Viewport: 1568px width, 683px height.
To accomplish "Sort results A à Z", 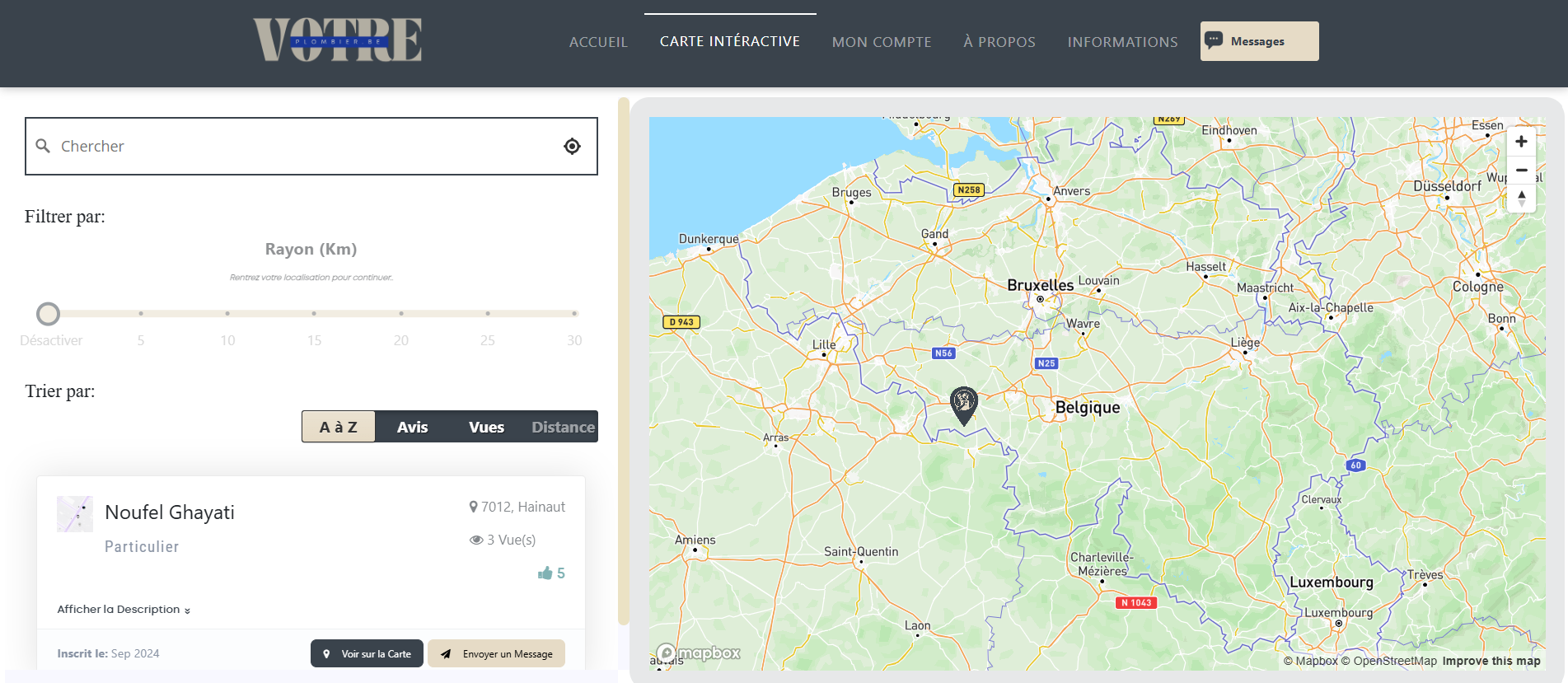I will pos(339,427).
